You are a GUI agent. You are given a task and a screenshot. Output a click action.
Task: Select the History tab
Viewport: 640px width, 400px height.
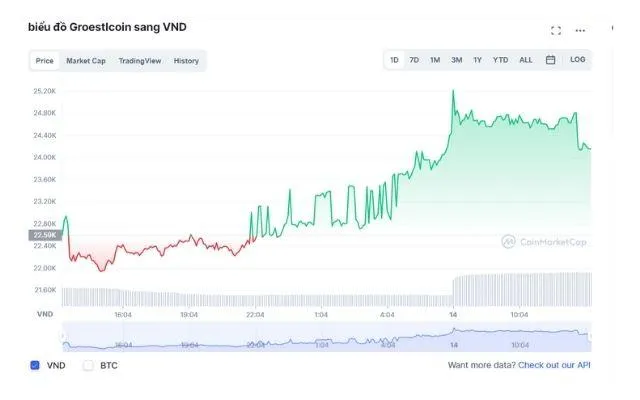pyautogui.click(x=186, y=61)
